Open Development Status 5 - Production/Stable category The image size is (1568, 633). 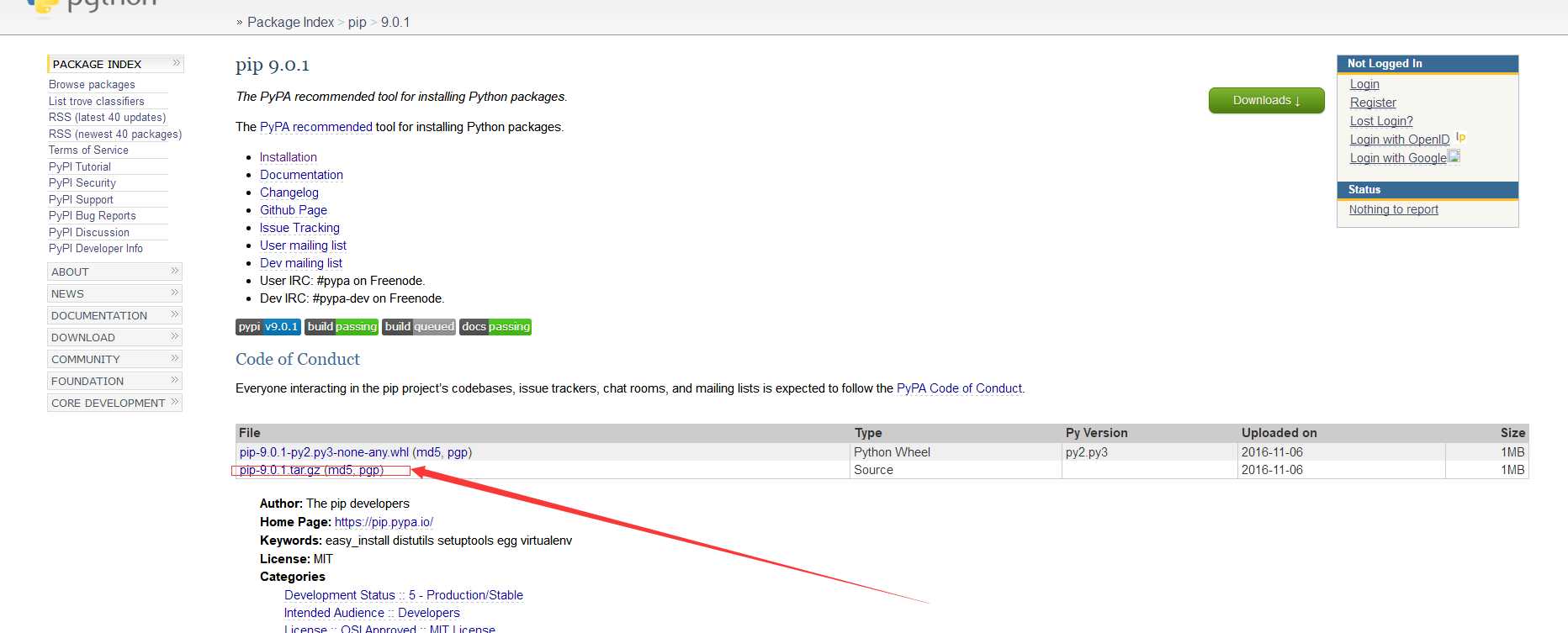coord(404,595)
